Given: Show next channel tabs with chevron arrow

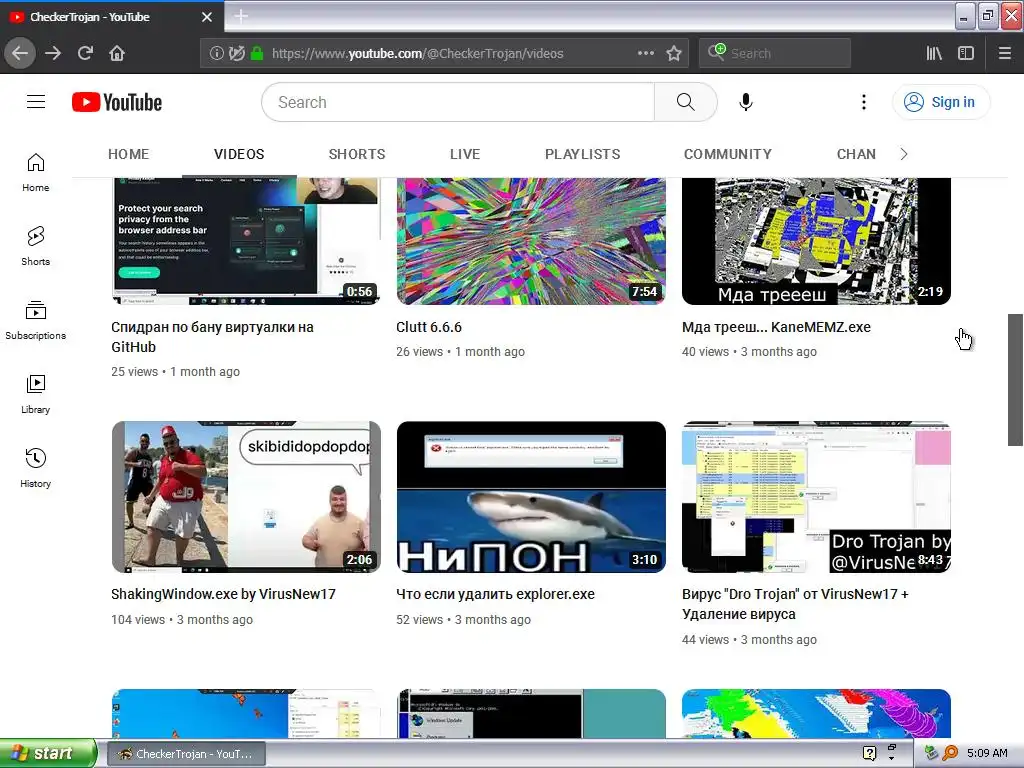Looking at the screenshot, I should tap(904, 154).
